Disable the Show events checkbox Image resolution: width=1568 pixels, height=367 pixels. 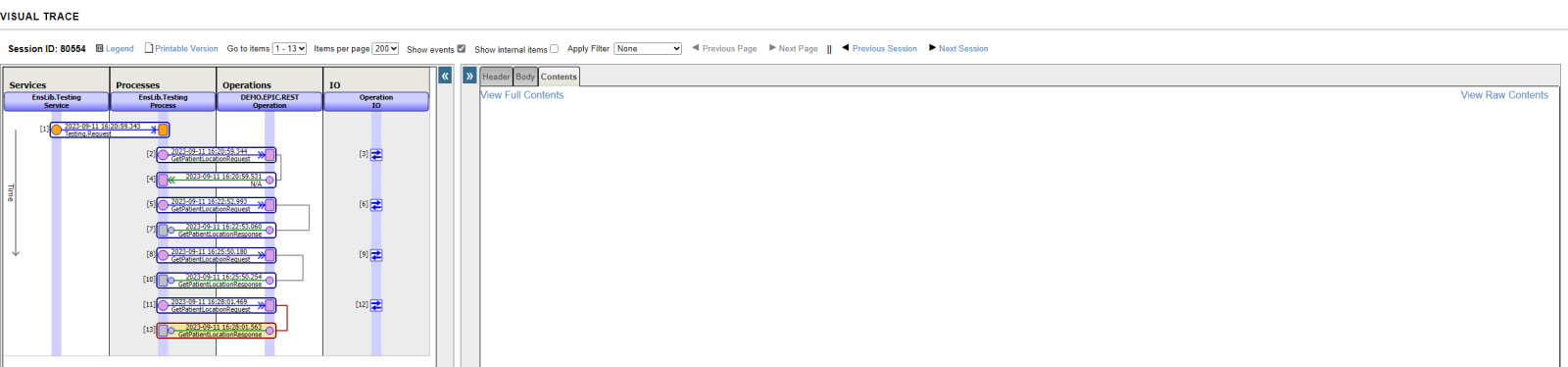click(x=462, y=49)
